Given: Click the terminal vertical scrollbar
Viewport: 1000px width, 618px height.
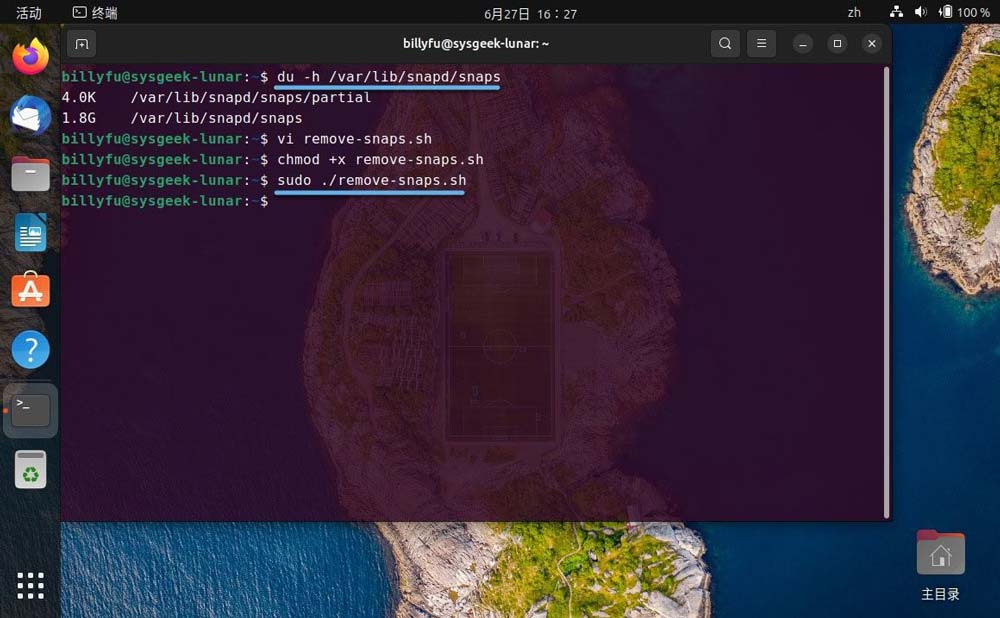Looking at the screenshot, I should pyautogui.click(x=886, y=293).
